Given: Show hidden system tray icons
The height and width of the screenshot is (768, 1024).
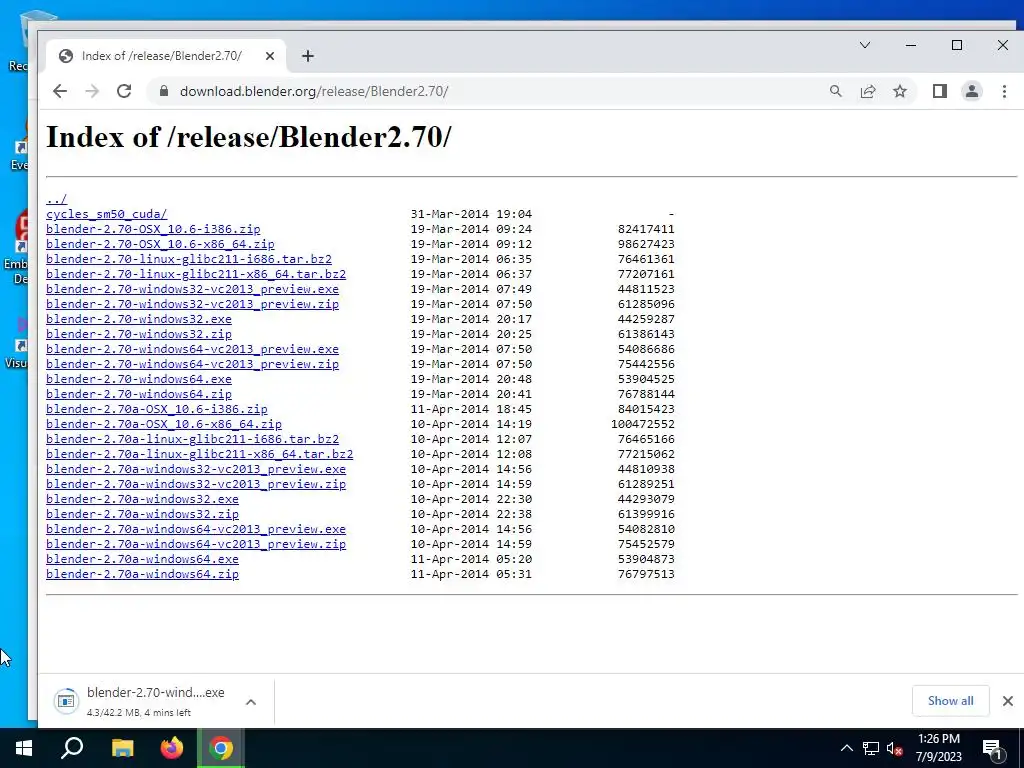Looking at the screenshot, I should click(x=846, y=748).
